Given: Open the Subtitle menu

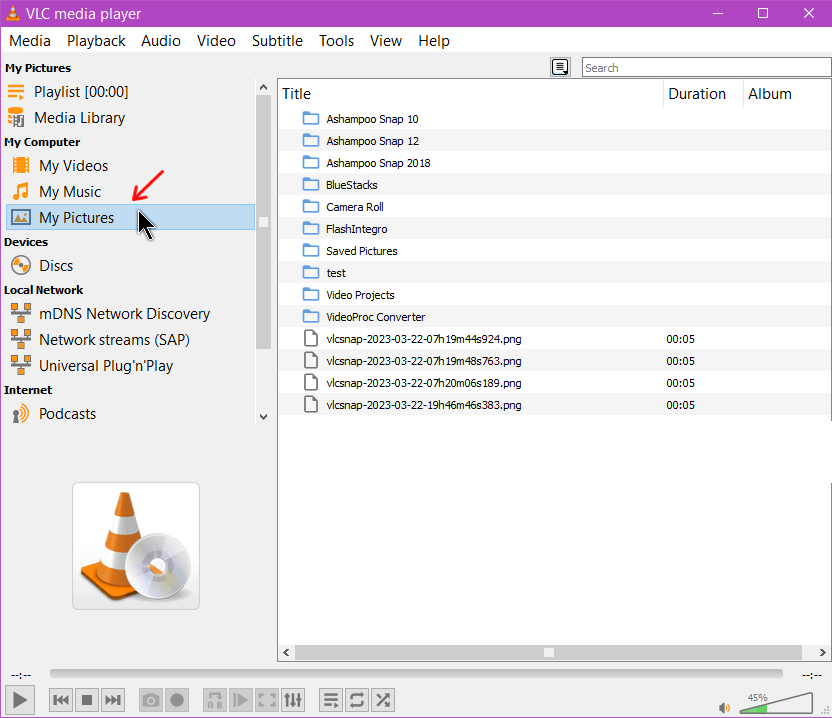Looking at the screenshot, I should coord(277,41).
